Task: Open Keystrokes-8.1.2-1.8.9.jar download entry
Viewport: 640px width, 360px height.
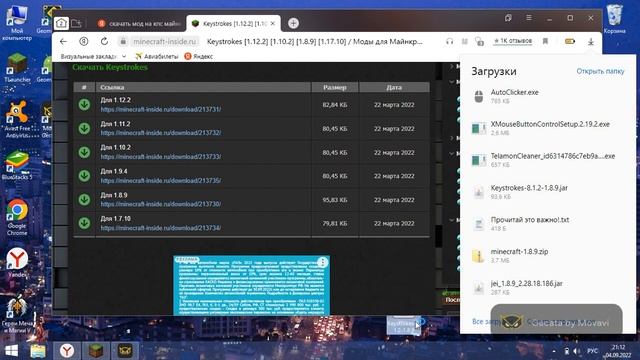Action: point(548,192)
